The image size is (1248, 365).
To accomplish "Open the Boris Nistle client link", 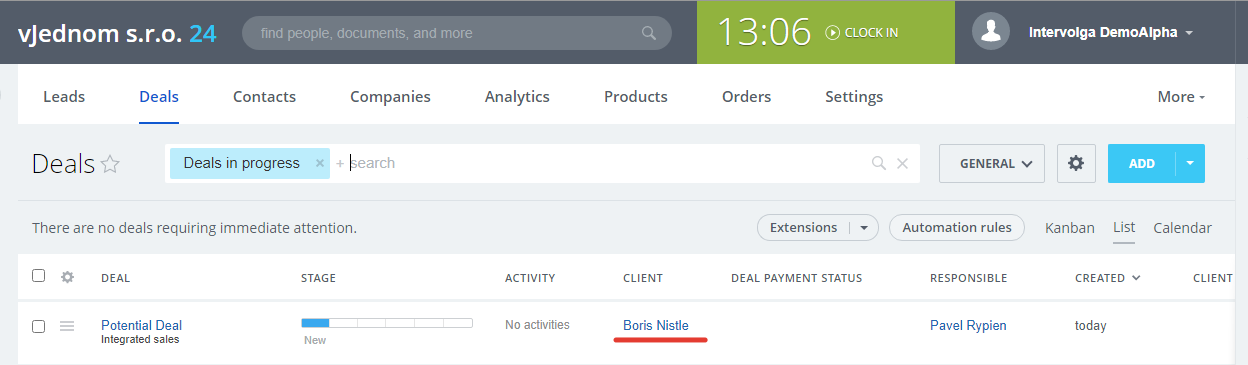I will (x=656, y=325).
